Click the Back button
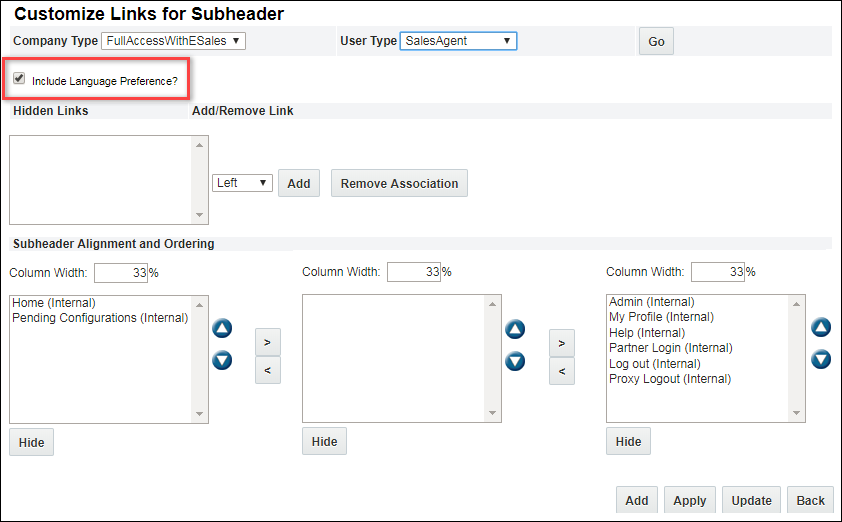842x522 pixels. (x=810, y=500)
